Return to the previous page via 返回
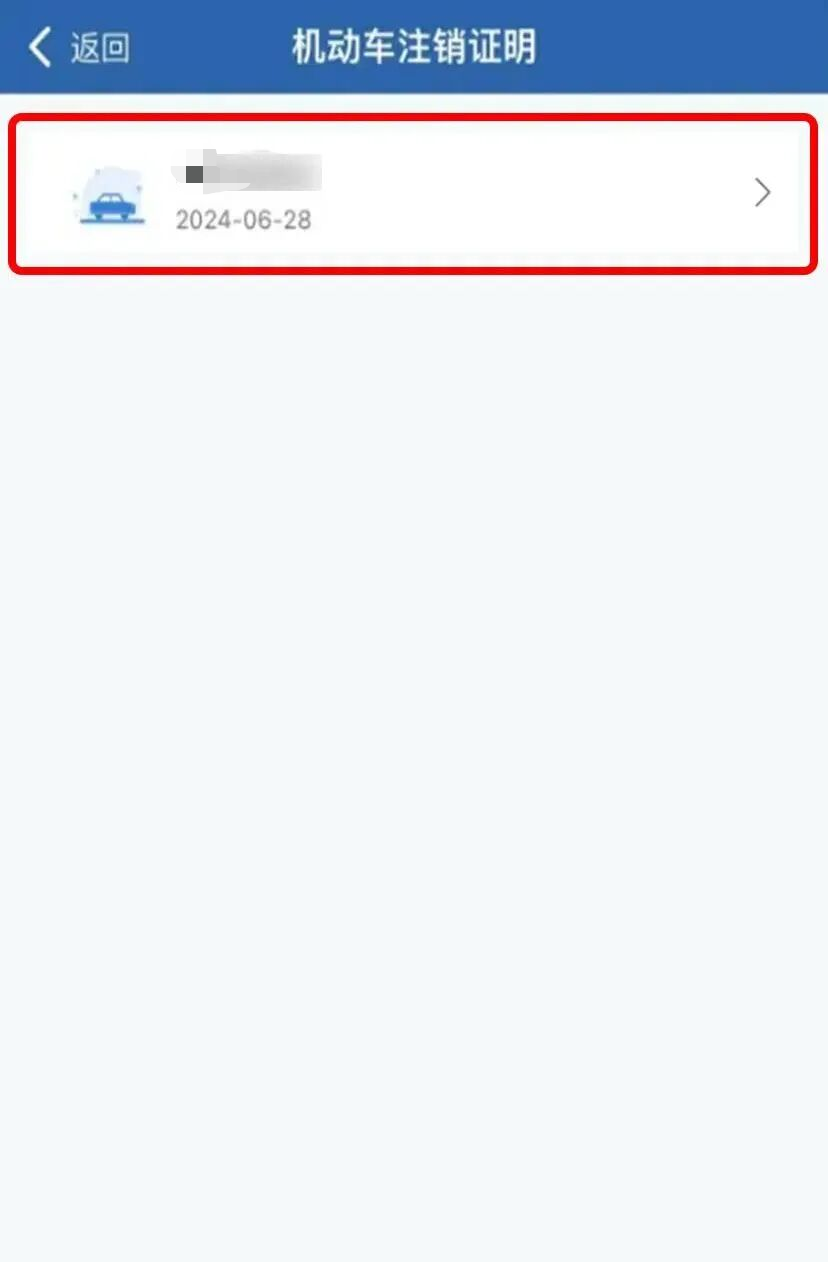828x1262 pixels. pos(100,47)
